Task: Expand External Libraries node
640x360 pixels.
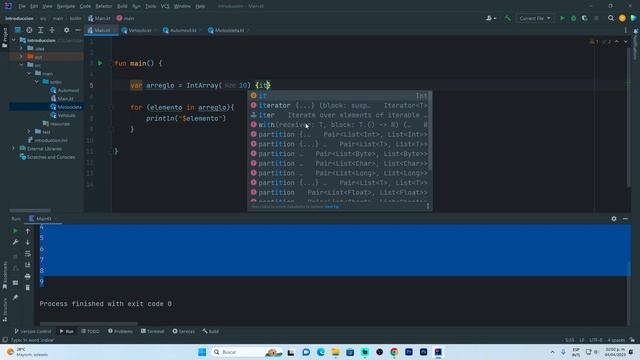Action: pos(14,149)
